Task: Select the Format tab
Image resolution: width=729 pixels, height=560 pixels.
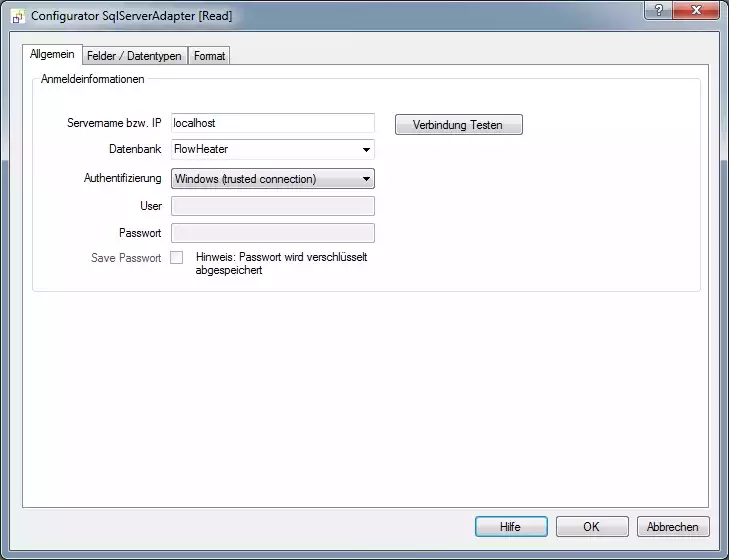Action: coord(209,56)
